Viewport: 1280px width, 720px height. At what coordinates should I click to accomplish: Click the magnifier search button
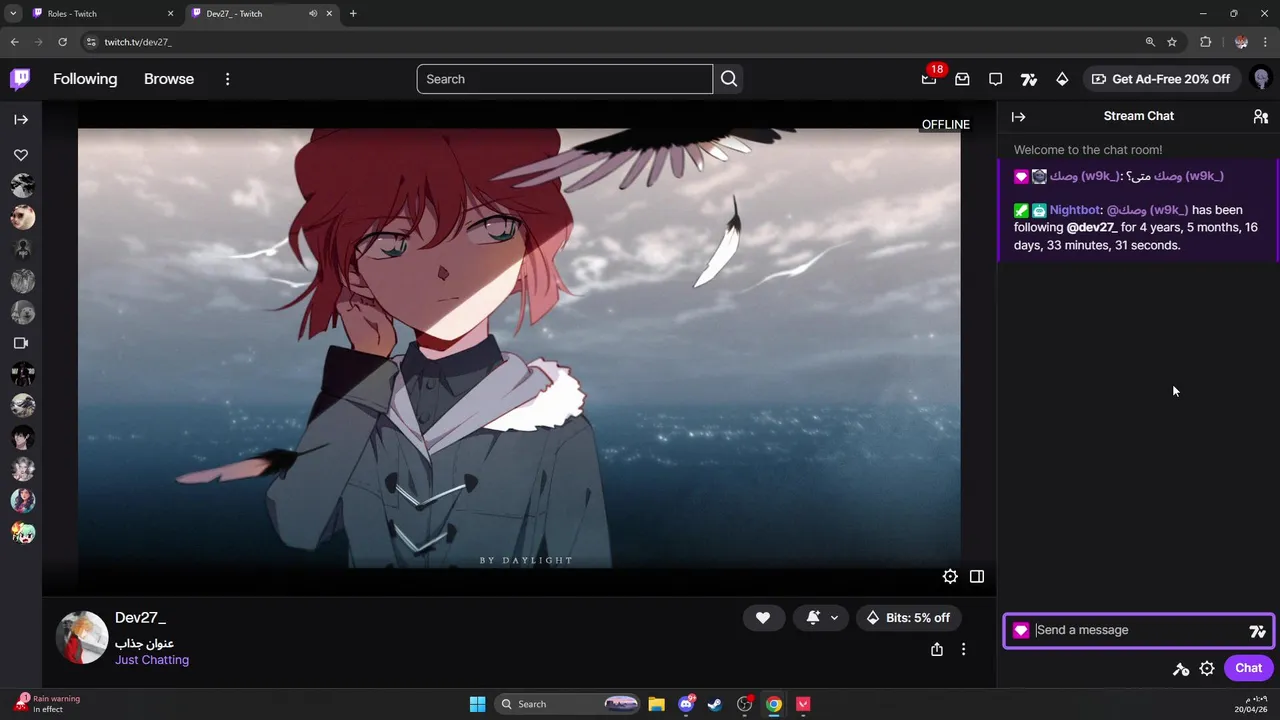pos(729,79)
